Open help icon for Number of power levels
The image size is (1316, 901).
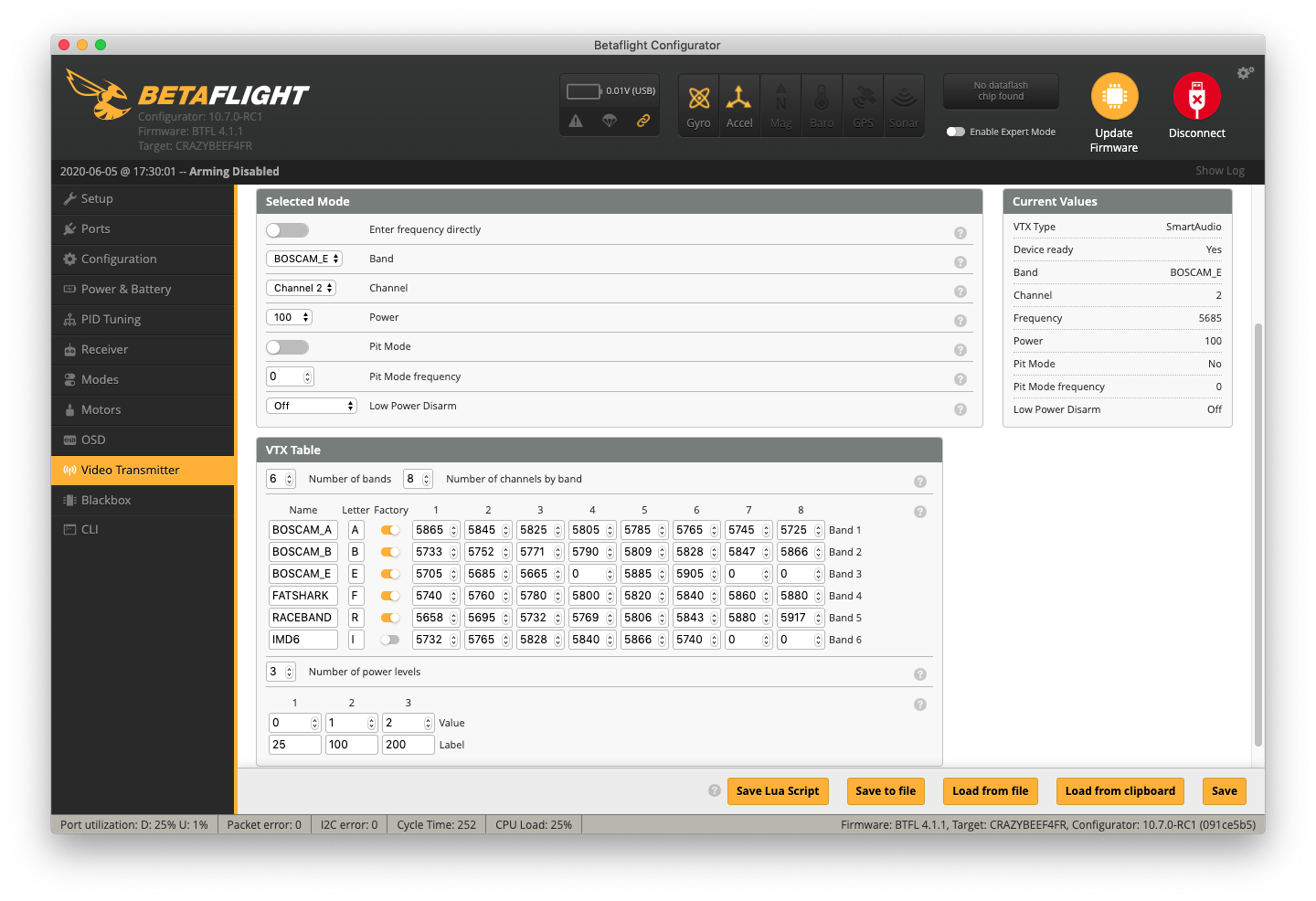(920, 674)
